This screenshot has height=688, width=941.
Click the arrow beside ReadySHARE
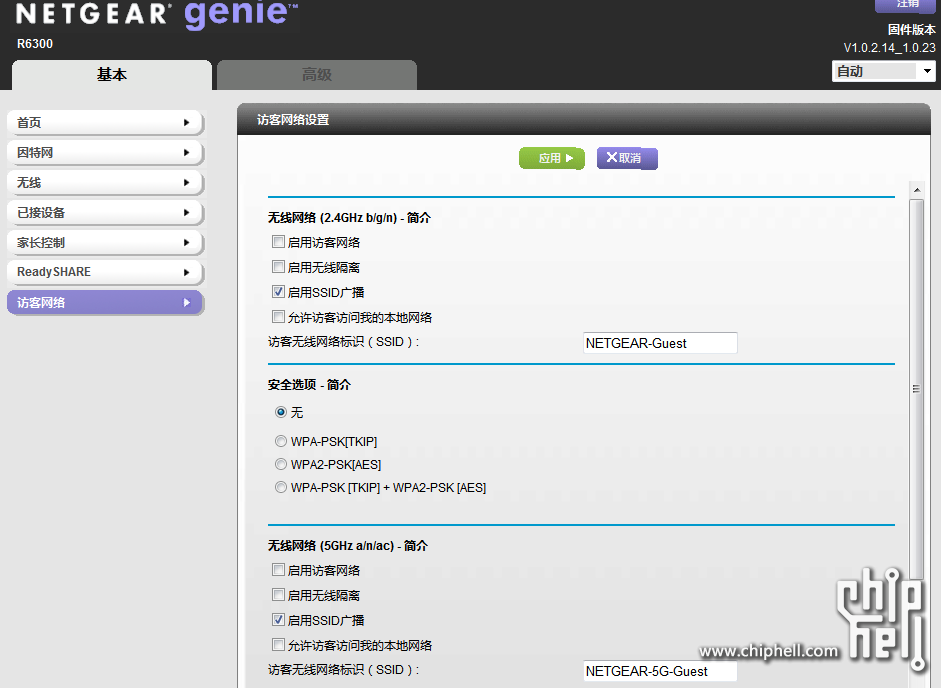pos(187,273)
